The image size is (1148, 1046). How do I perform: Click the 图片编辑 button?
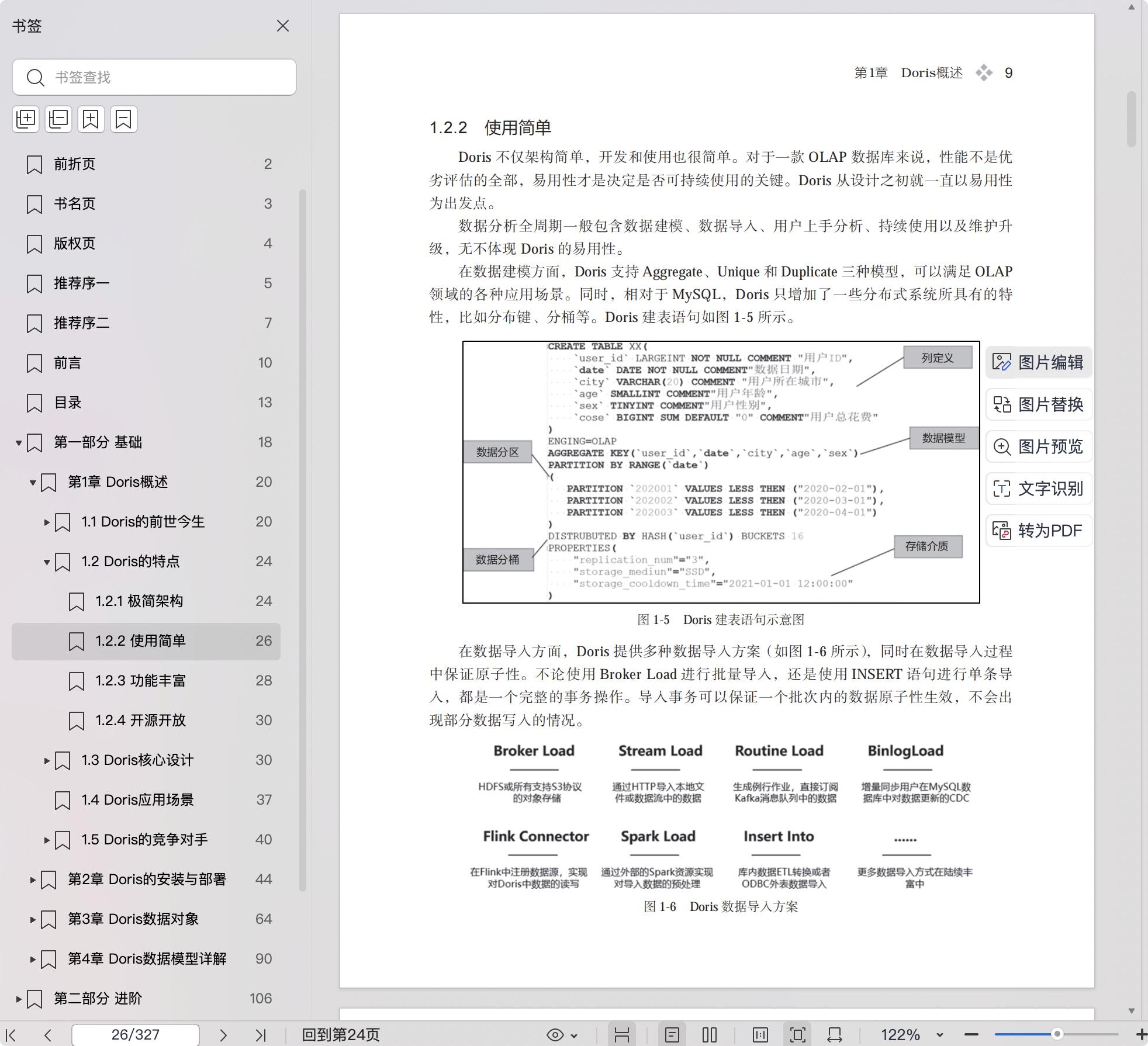pyautogui.click(x=1039, y=362)
